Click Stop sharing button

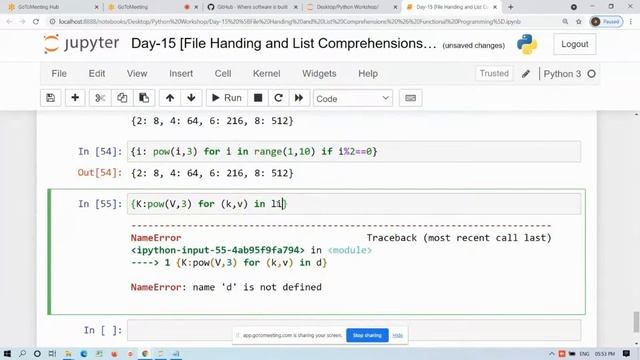[x=367, y=335]
